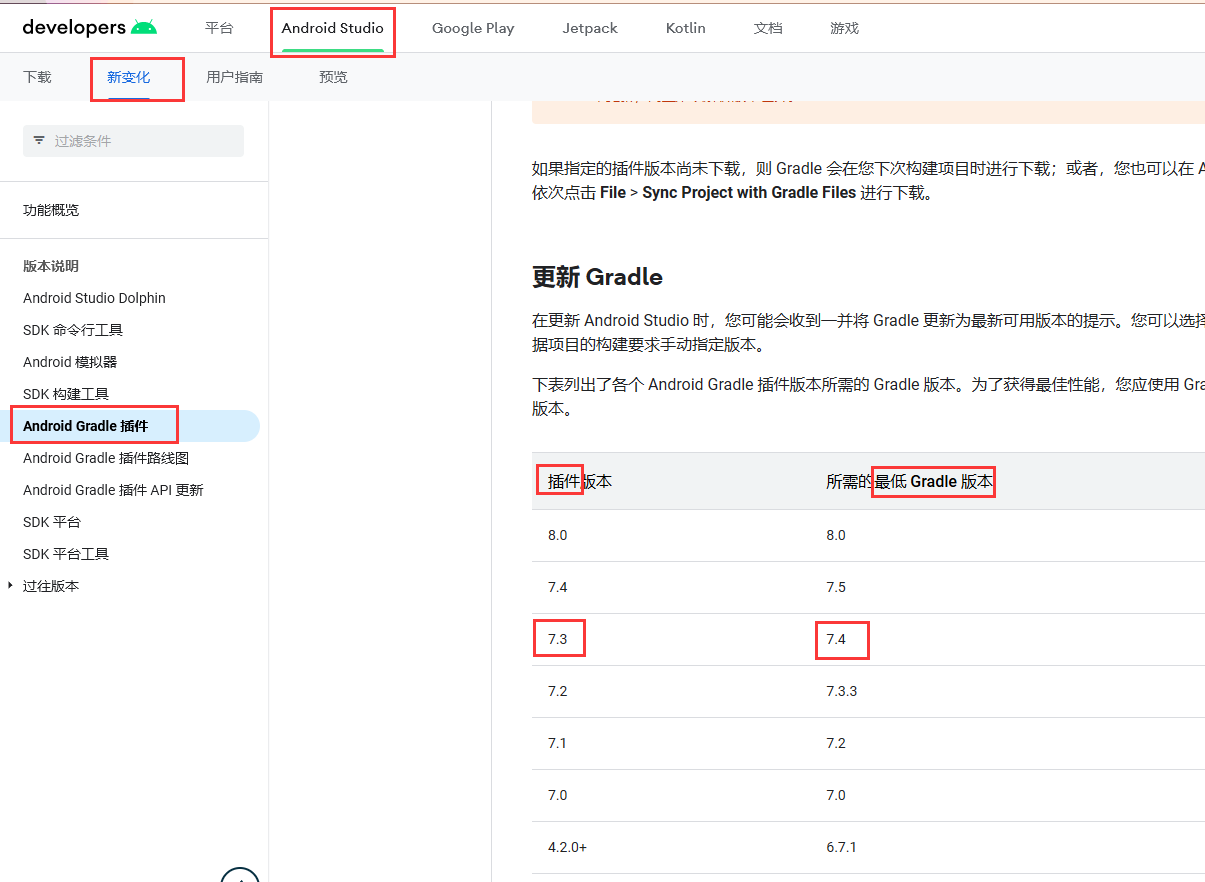Open SDK 平台工具 sidebar page
The width and height of the screenshot is (1205, 882).
click(66, 554)
